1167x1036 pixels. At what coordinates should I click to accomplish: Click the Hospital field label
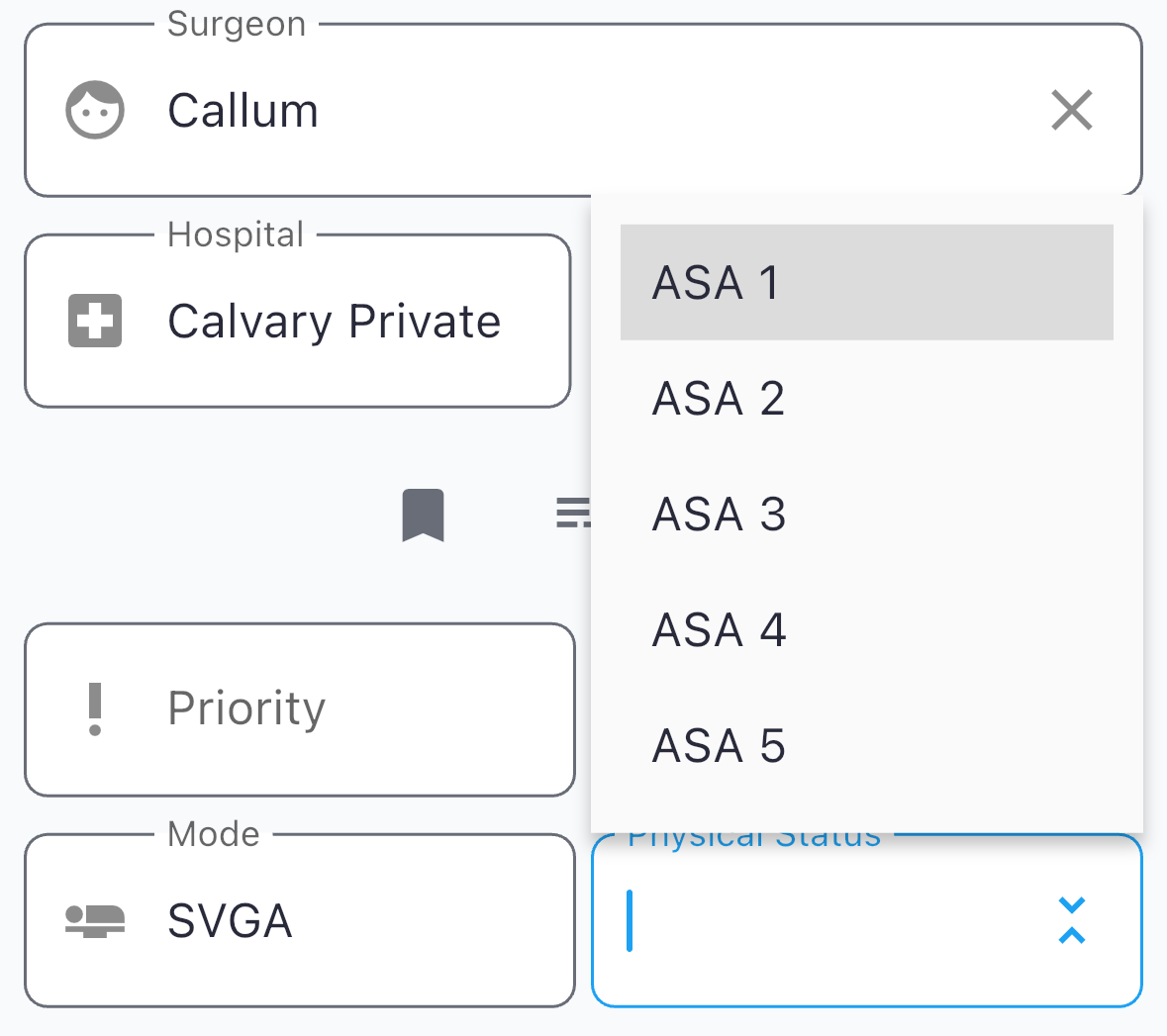click(236, 235)
